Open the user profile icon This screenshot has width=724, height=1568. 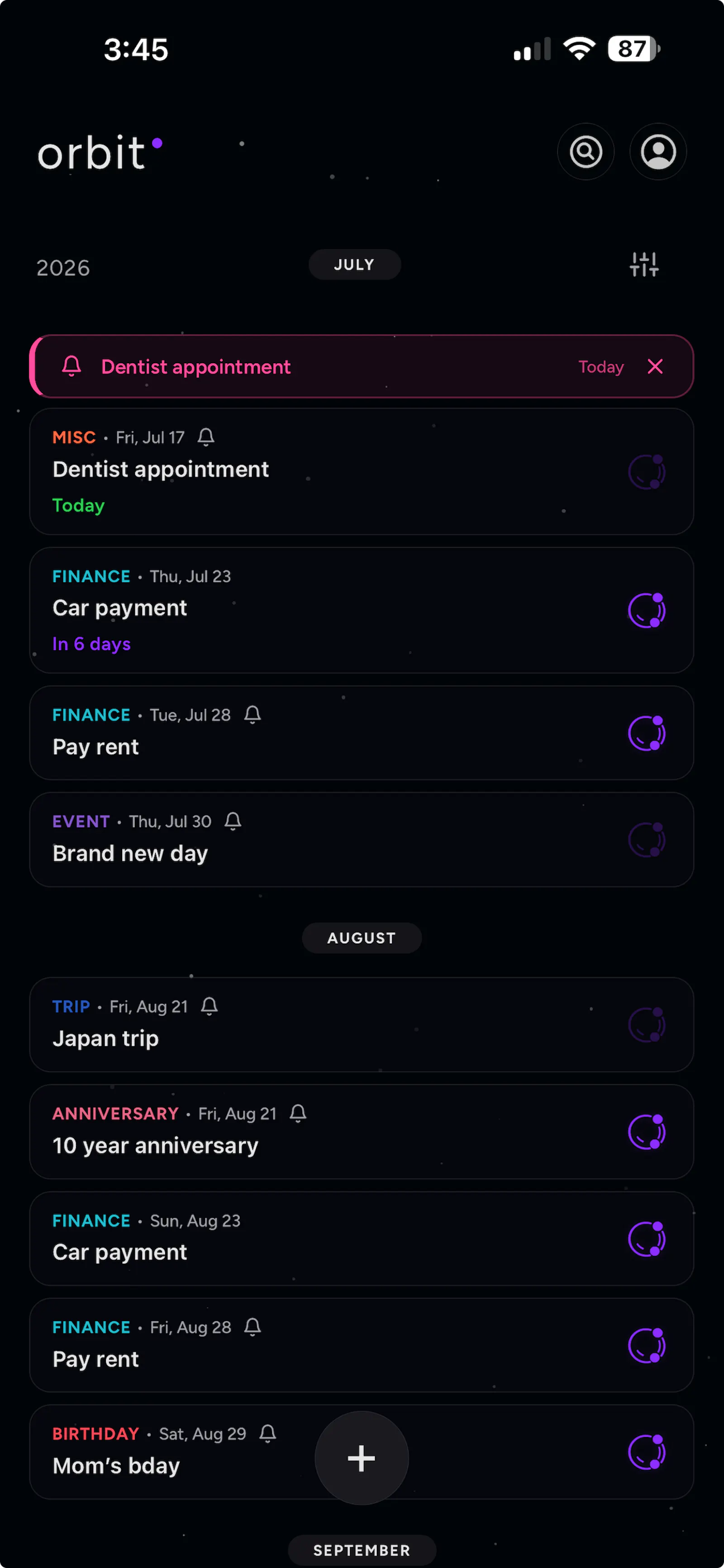(x=657, y=152)
